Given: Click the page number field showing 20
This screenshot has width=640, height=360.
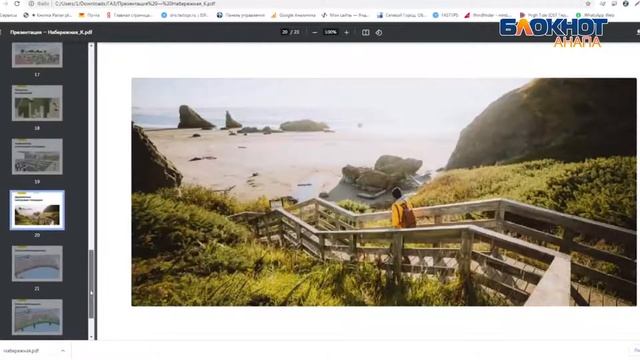Looking at the screenshot, I should click(x=285, y=32).
